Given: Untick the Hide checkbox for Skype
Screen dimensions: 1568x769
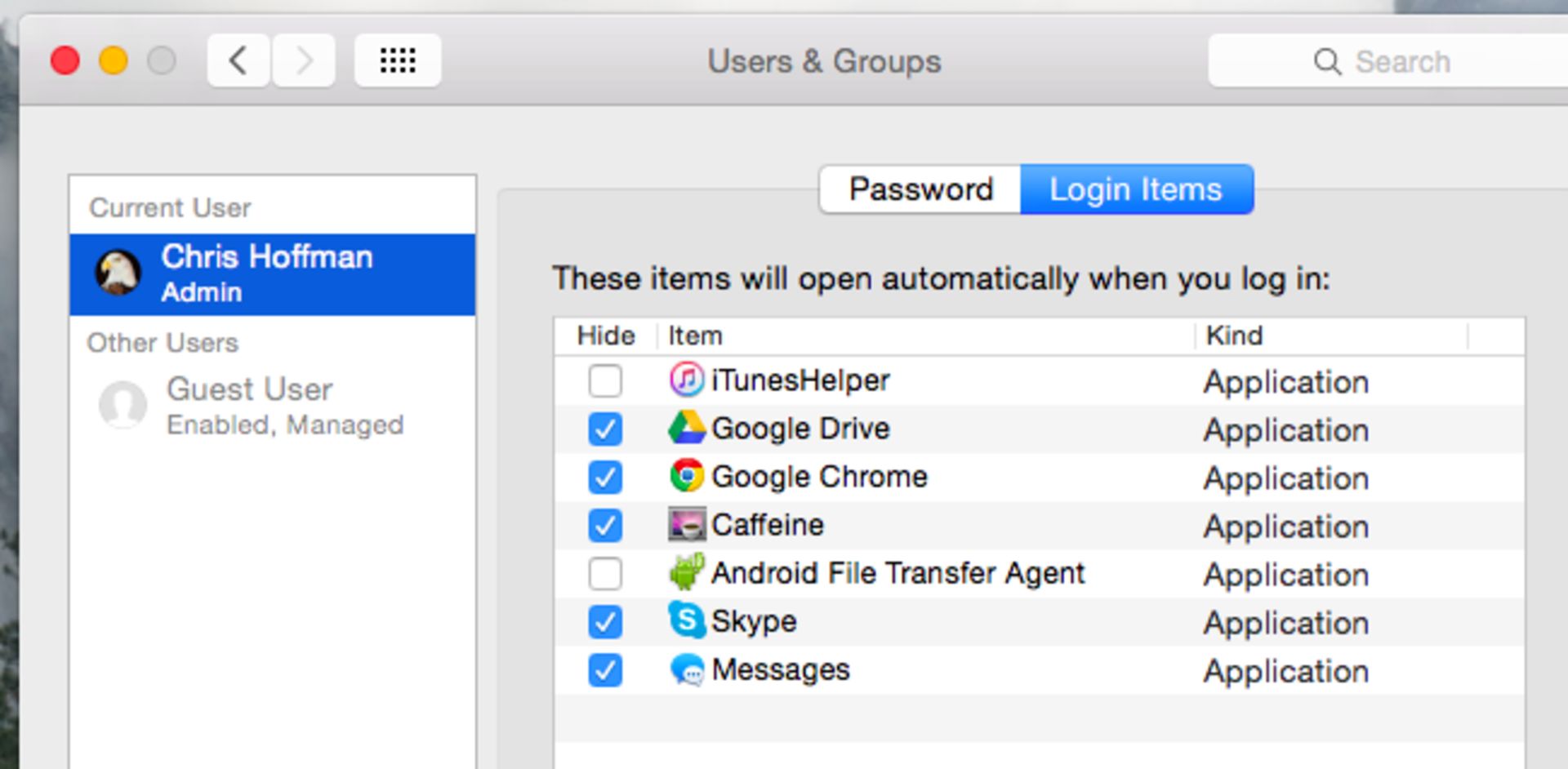Looking at the screenshot, I should [x=605, y=621].
